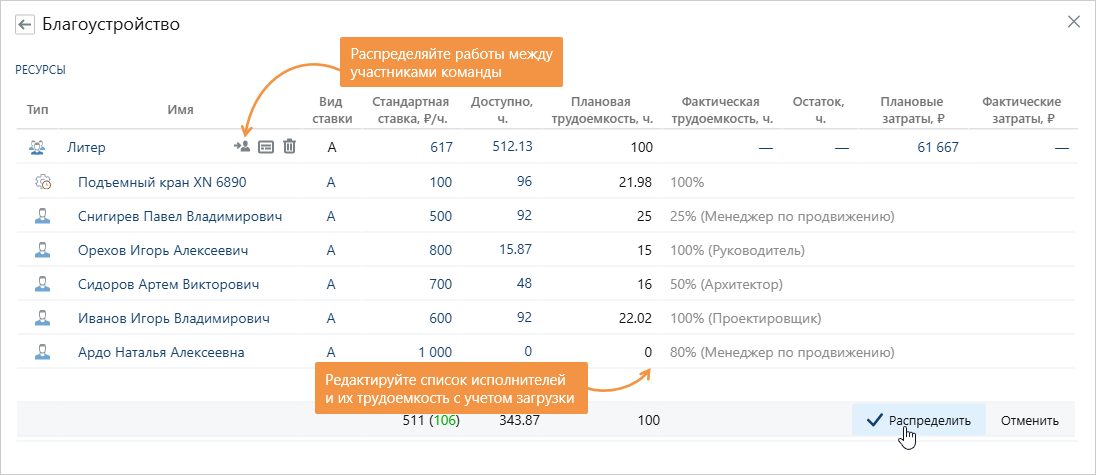Click the person icon for Ардо Наталья
The height and width of the screenshot is (475, 1096).
point(43,352)
